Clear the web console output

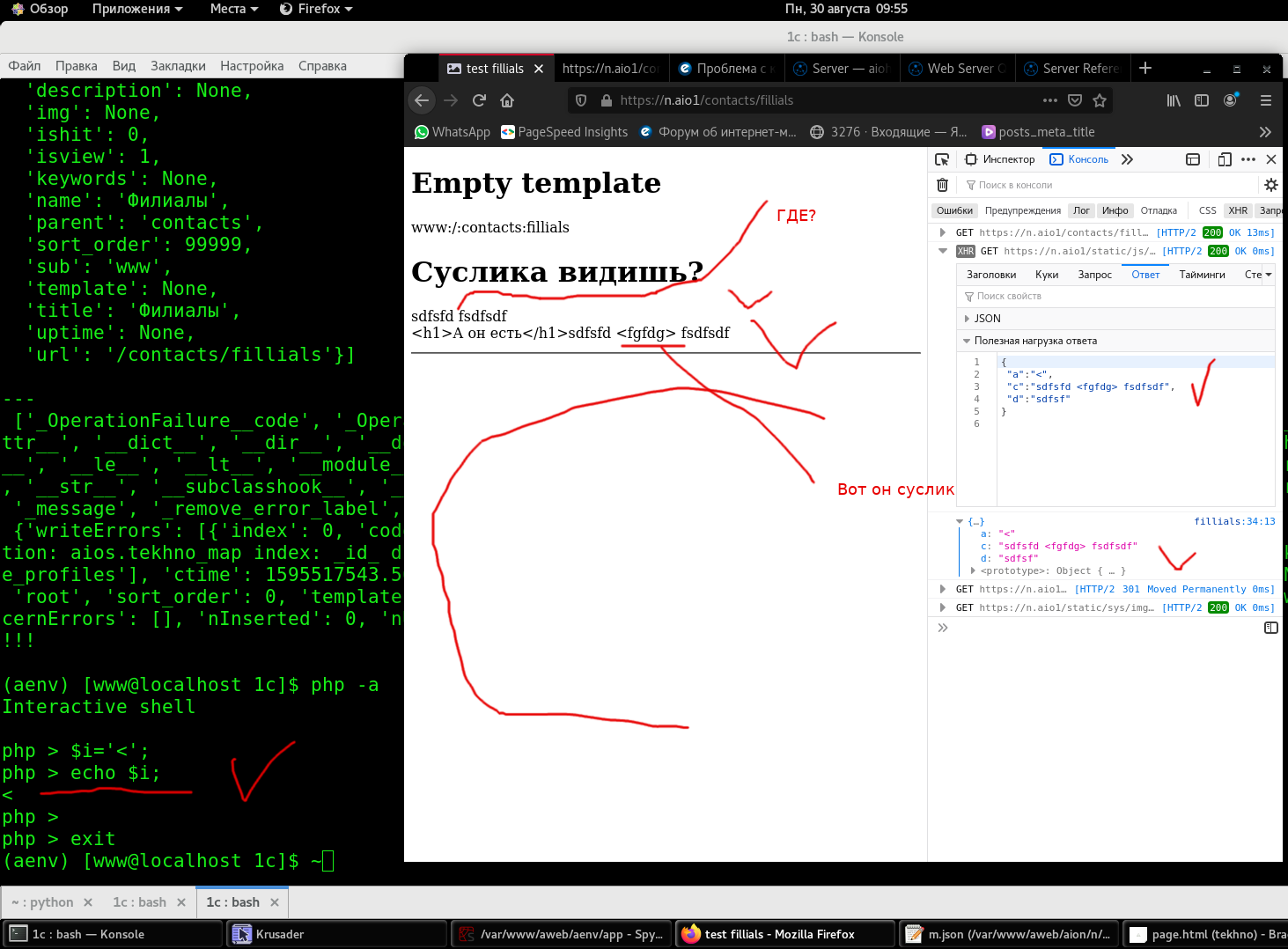(942, 185)
